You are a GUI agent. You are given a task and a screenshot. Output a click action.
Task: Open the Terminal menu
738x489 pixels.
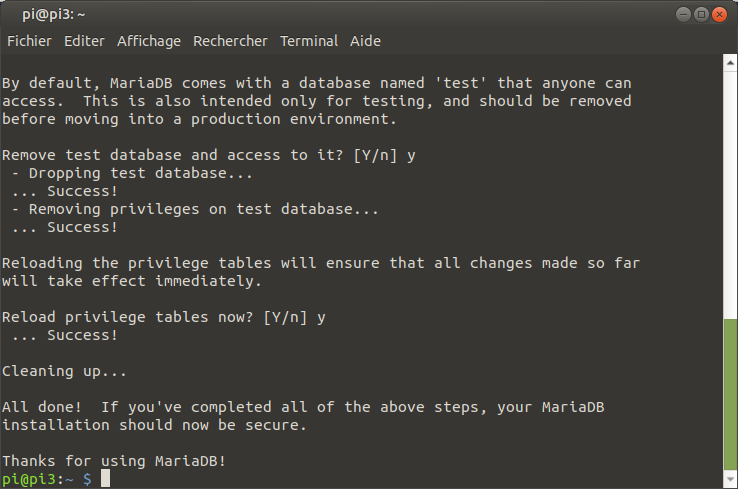(x=309, y=41)
